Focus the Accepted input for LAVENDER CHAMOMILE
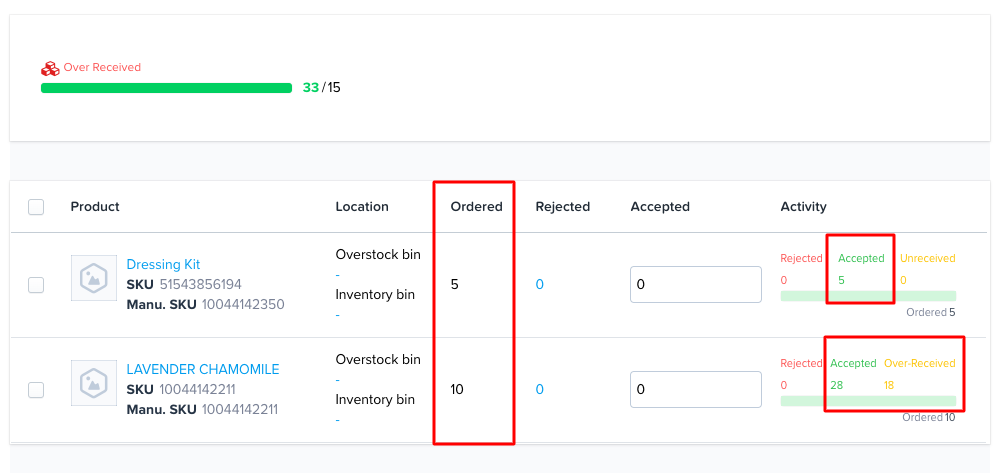The width and height of the screenshot is (1006, 473). pyautogui.click(x=695, y=390)
